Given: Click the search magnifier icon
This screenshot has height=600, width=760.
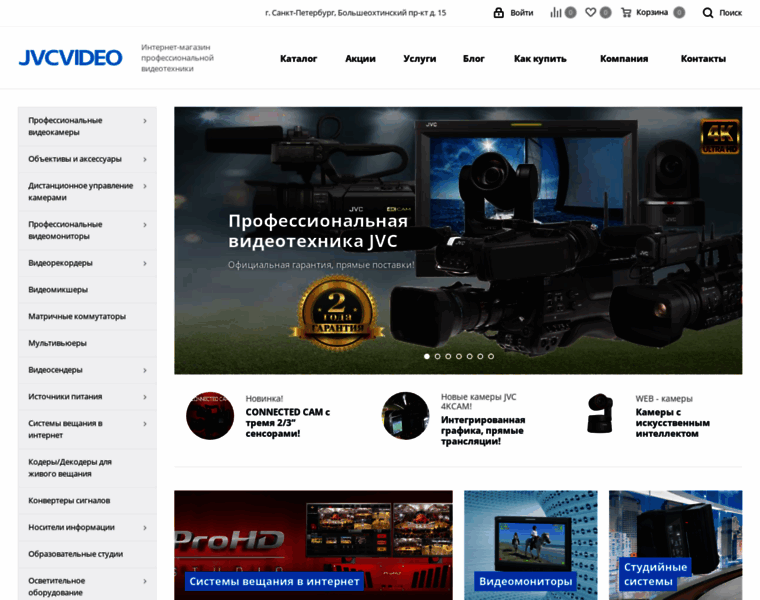Looking at the screenshot, I should 708,13.
